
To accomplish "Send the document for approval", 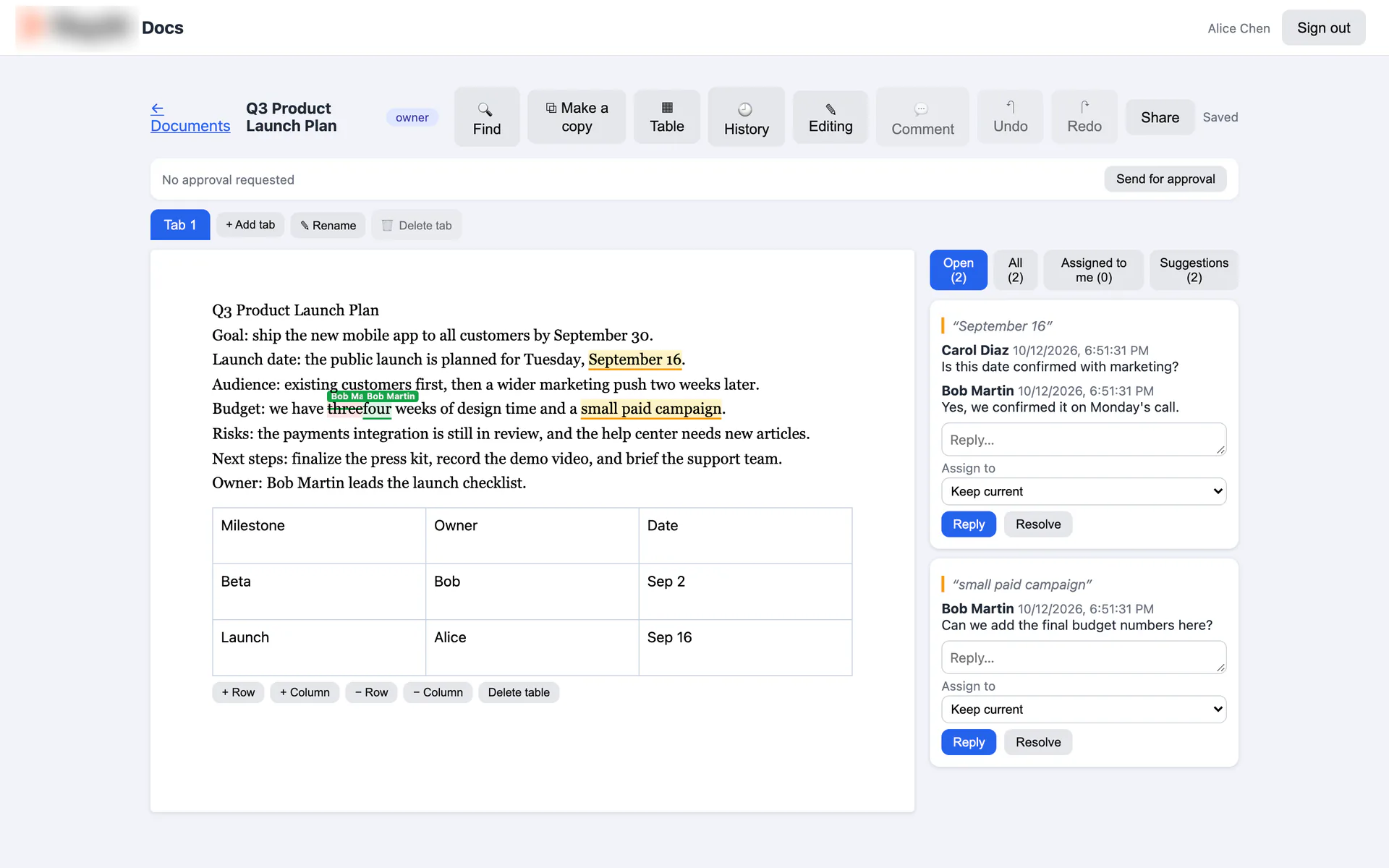I will coord(1165,179).
